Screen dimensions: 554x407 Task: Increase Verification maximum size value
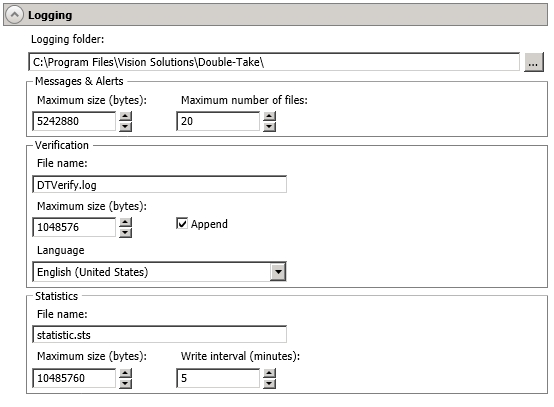click(125, 222)
